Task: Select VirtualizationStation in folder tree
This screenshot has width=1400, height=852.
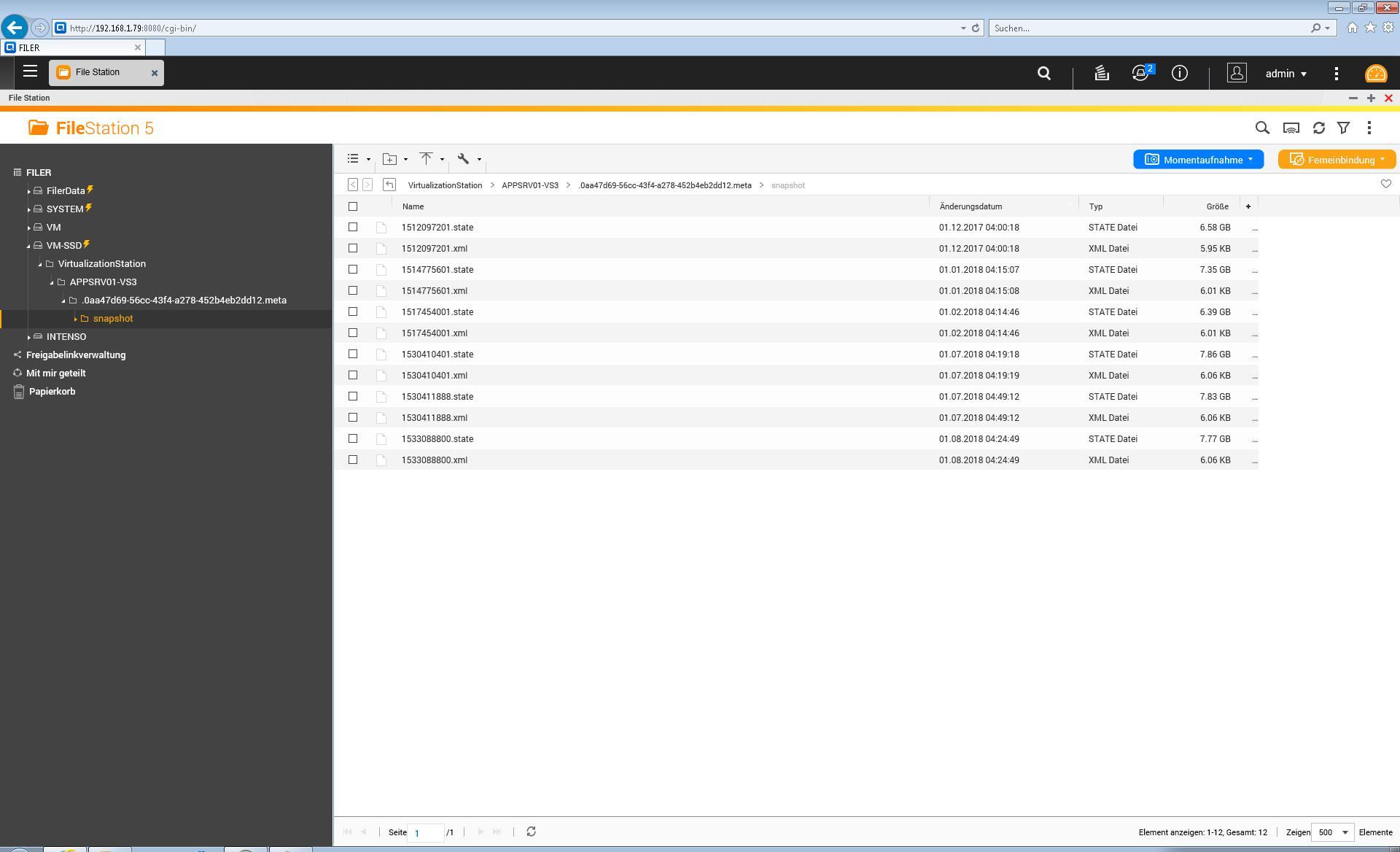Action: tap(102, 264)
